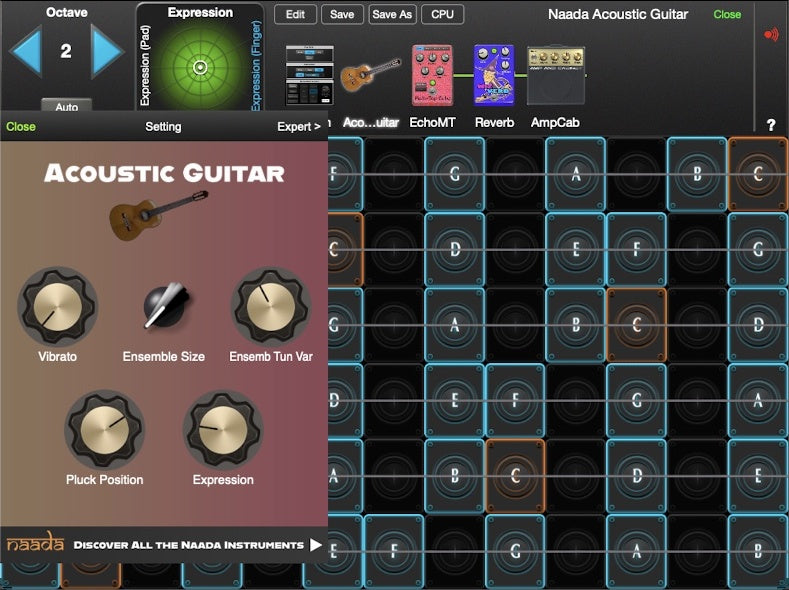Play the D pad in the second row

pyautogui.click(x=454, y=249)
